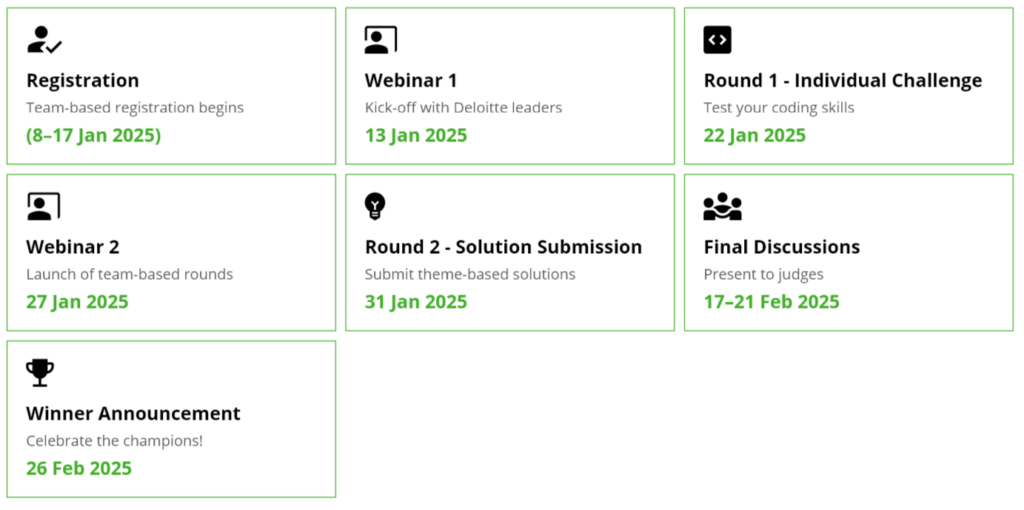This screenshot has width=1024, height=510.
Task: Click the 22 Jan 2025 date
Action: click(x=754, y=136)
